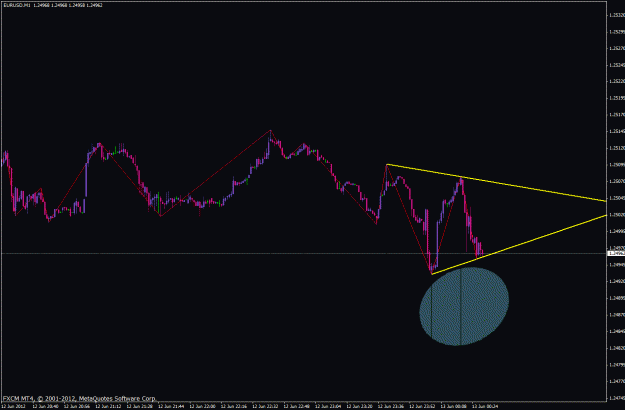Image resolution: width=625 pixels, height=410 pixels.
Task: Click the 1.24920 price scale label
Action: [617, 281]
